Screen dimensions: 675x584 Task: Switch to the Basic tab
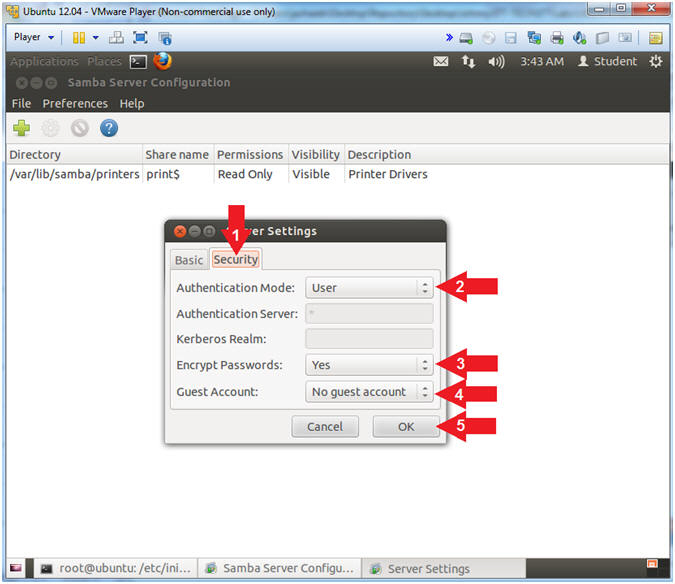[x=189, y=260]
